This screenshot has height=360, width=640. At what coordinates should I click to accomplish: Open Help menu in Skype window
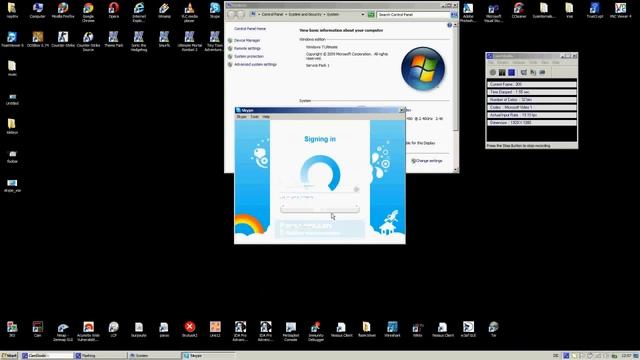tap(266, 117)
